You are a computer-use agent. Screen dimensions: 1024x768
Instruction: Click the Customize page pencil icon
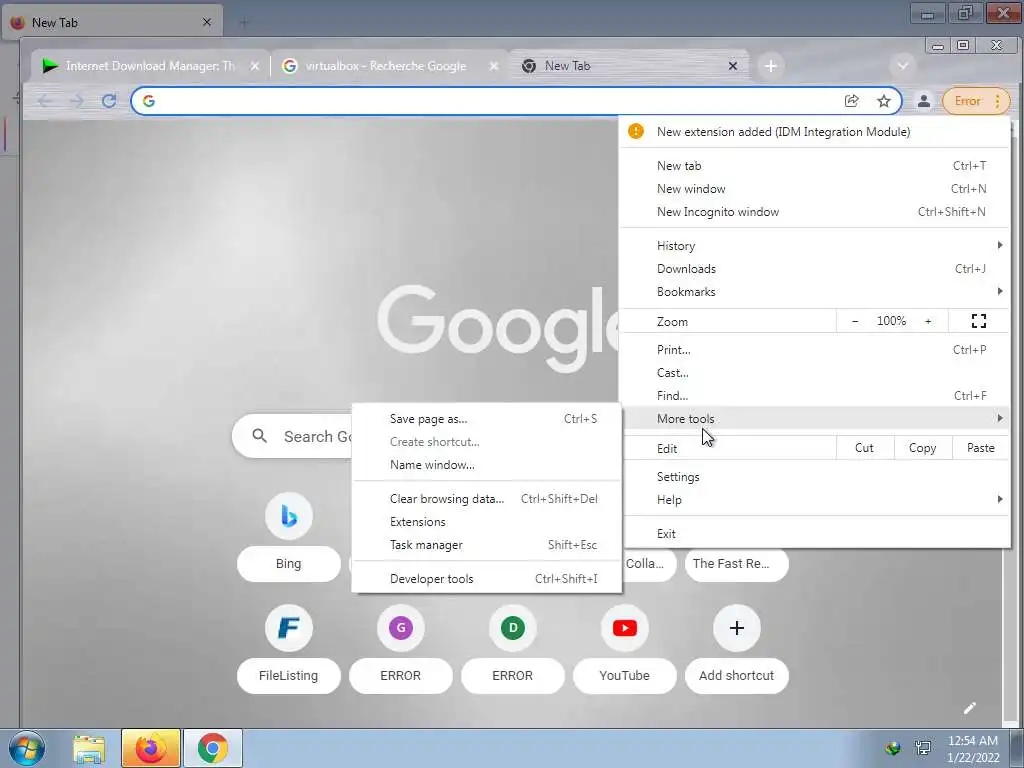(970, 708)
